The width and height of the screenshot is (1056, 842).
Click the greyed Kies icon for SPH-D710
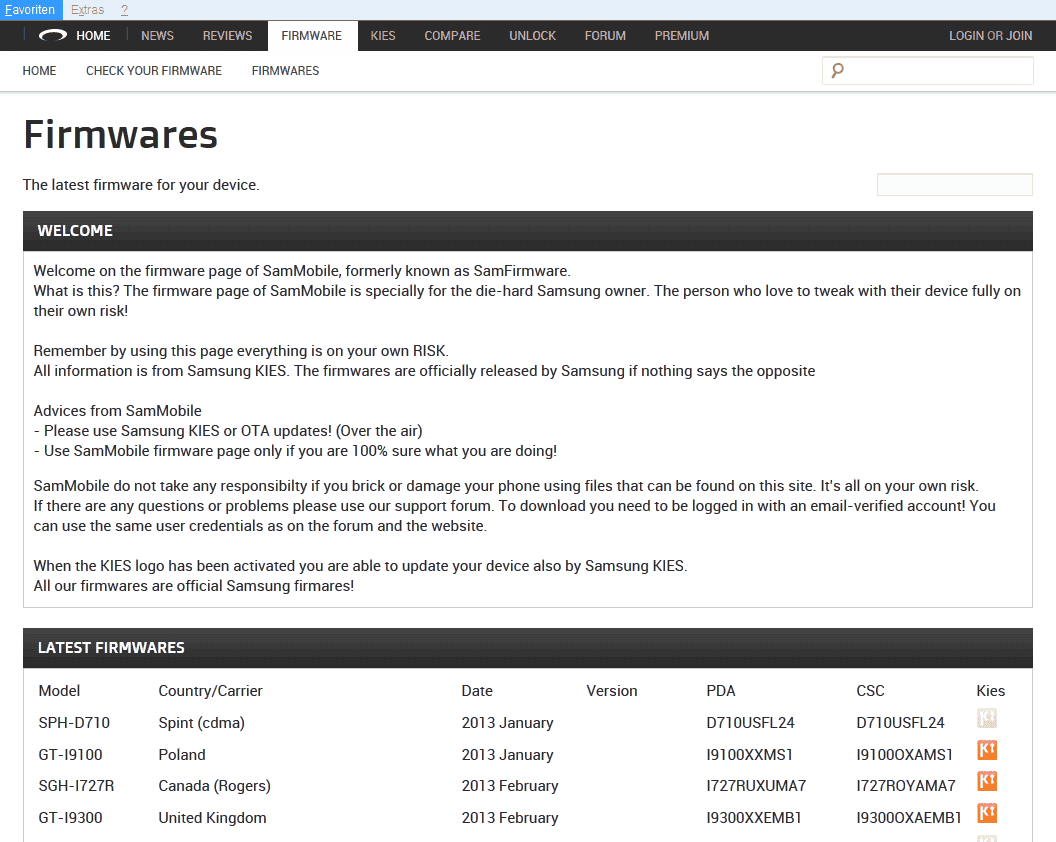click(x=987, y=718)
